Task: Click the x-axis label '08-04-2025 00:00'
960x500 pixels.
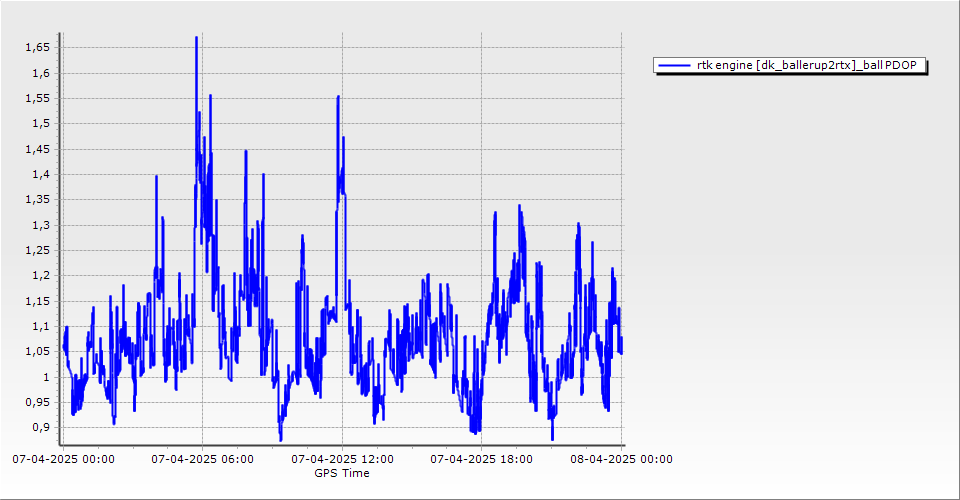Action: [621, 459]
